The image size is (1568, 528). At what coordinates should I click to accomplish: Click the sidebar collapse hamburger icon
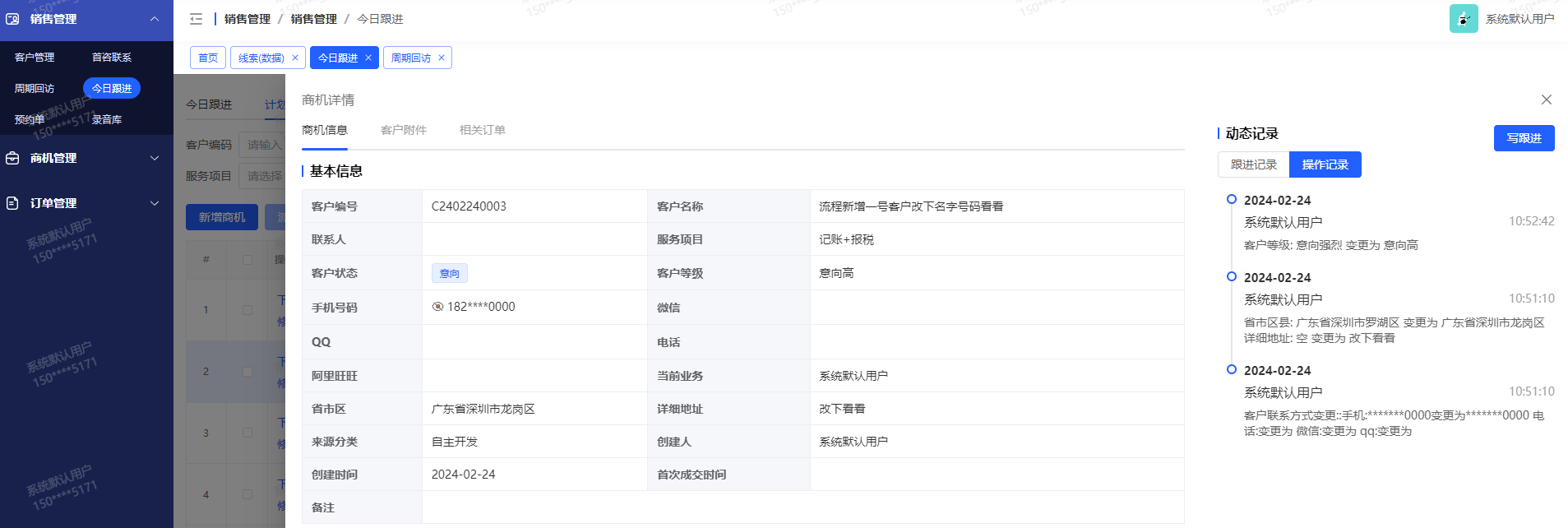pos(196,19)
